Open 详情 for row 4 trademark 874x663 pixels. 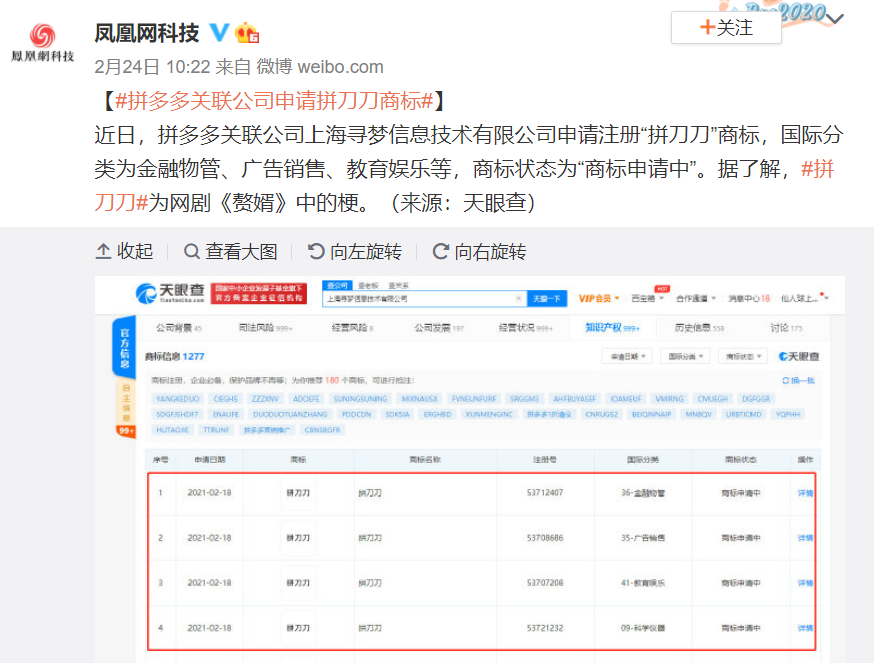pyautogui.click(x=805, y=628)
